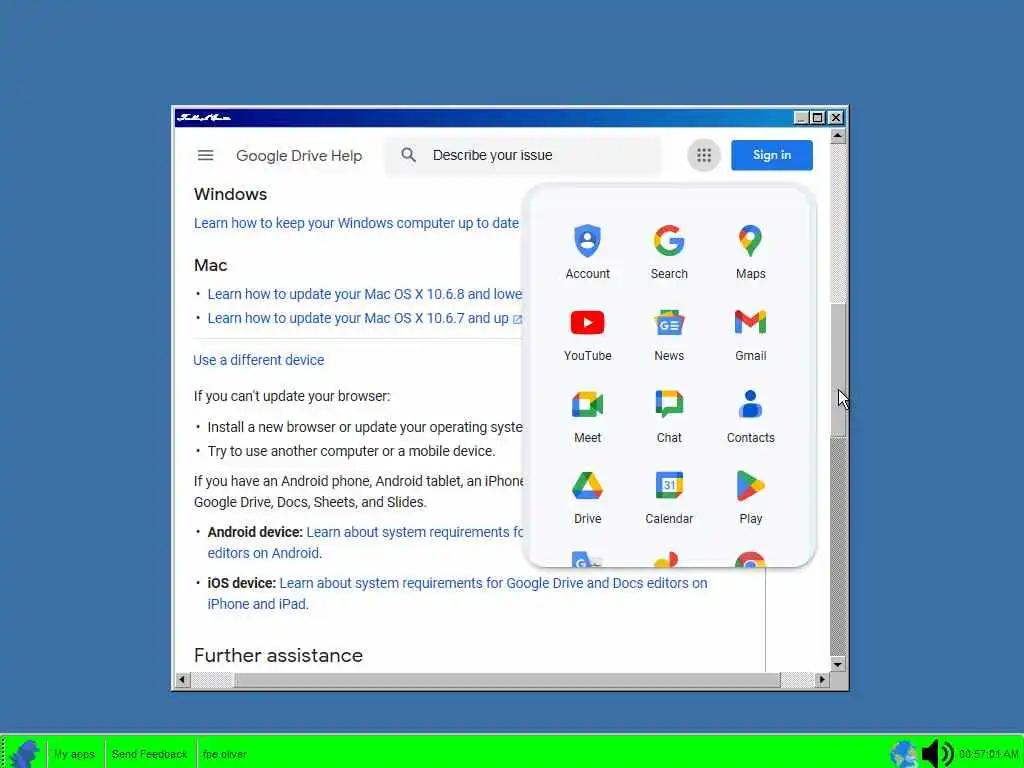
Task: Click the Windows section heading
Action: (231, 195)
